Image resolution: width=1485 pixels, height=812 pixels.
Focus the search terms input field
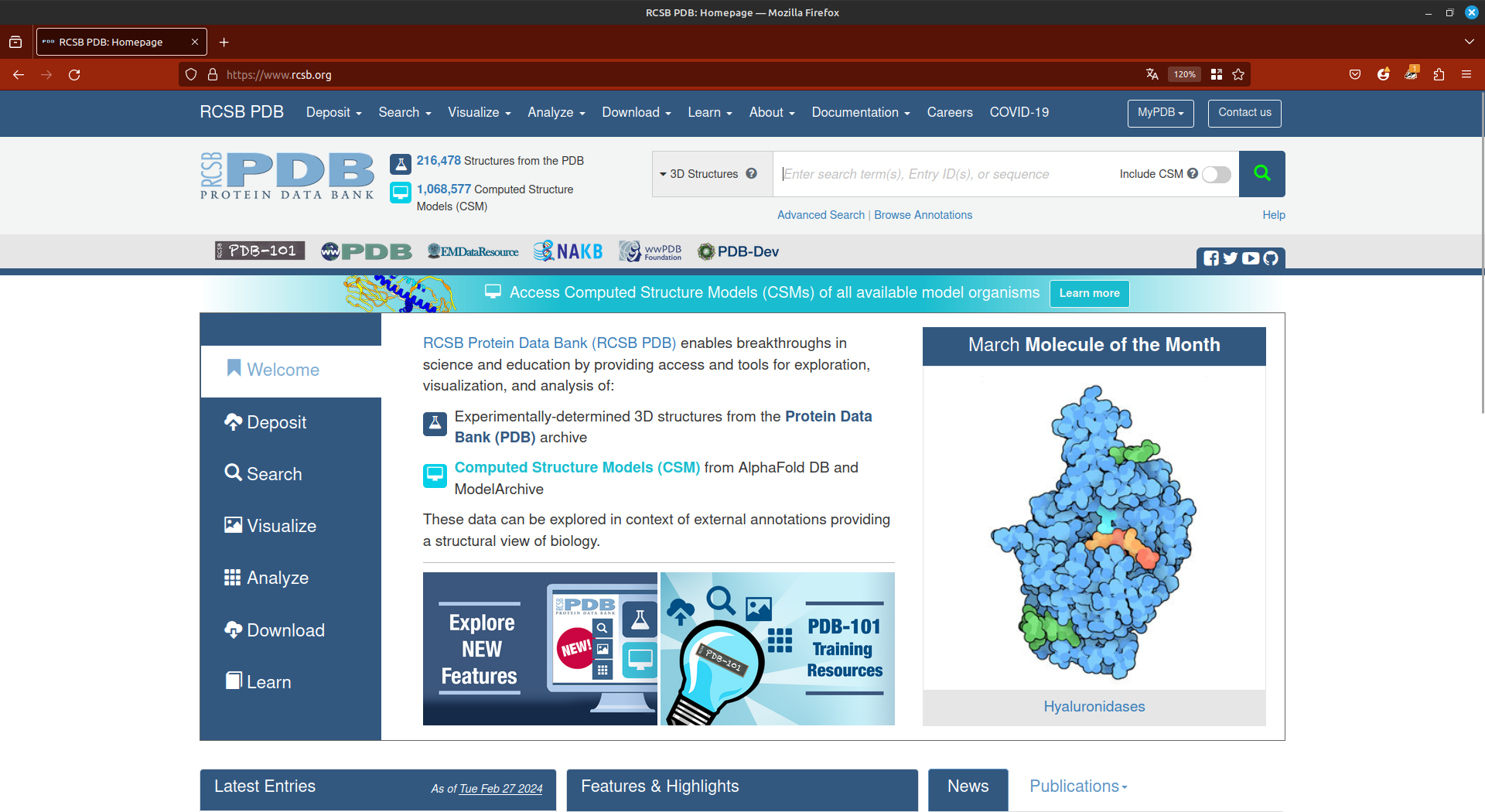point(944,174)
